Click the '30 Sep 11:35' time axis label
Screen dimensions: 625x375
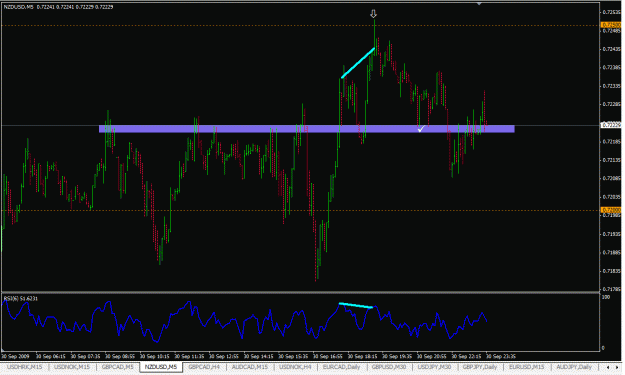tap(189, 357)
